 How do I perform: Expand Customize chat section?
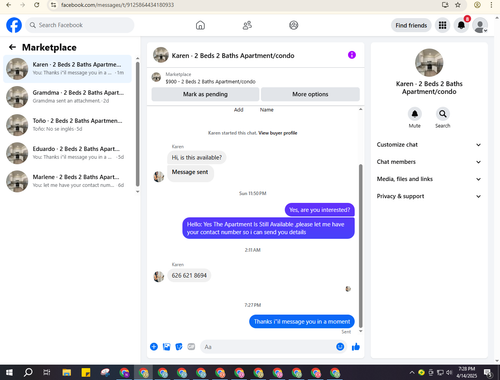point(429,145)
